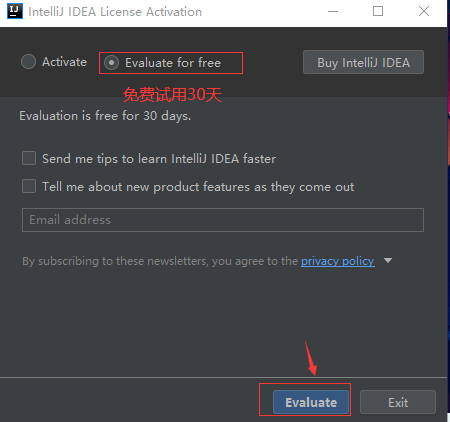
Task: Select the Activate radio button
Action: 28,62
